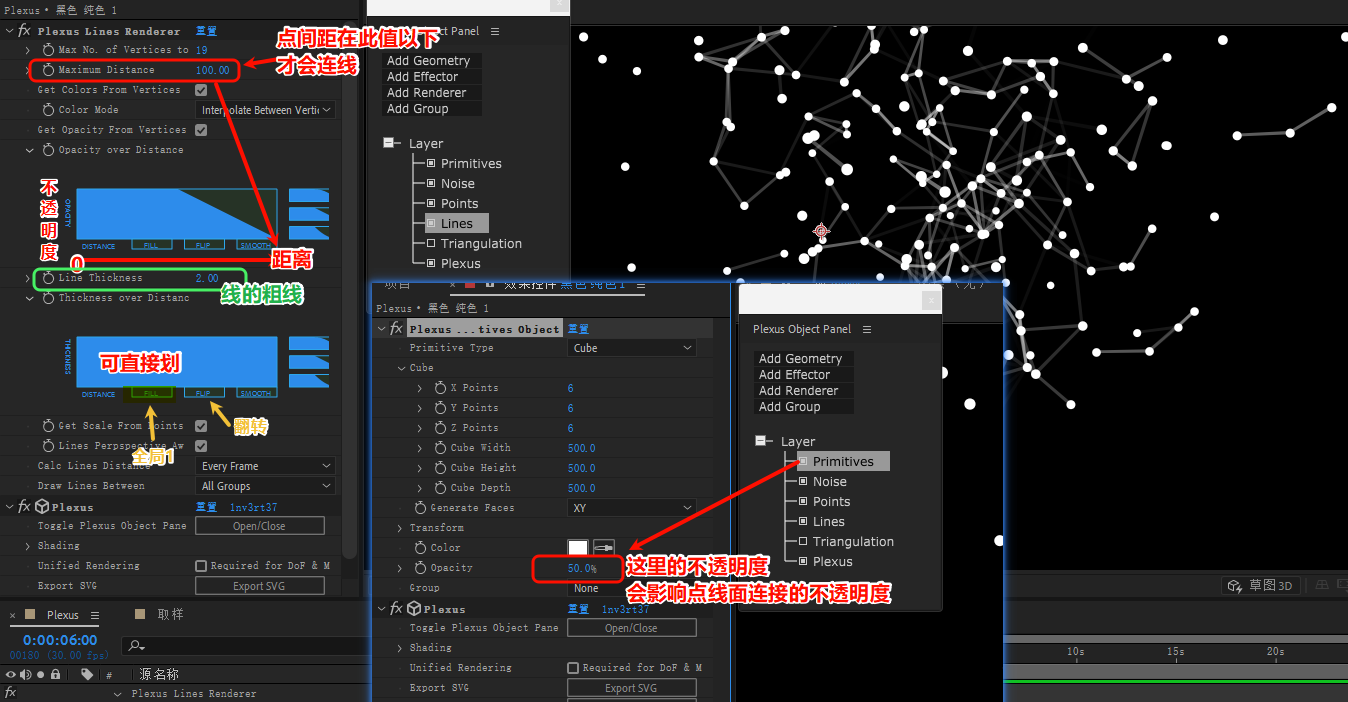The height and width of the screenshot is (702, 1348).
Task: Toggle stopwatch for X Points
Action: pos(440,388)
